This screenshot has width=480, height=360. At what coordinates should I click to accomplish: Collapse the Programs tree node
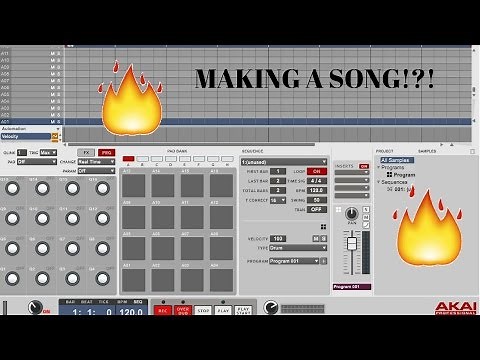tap(379, 167)
